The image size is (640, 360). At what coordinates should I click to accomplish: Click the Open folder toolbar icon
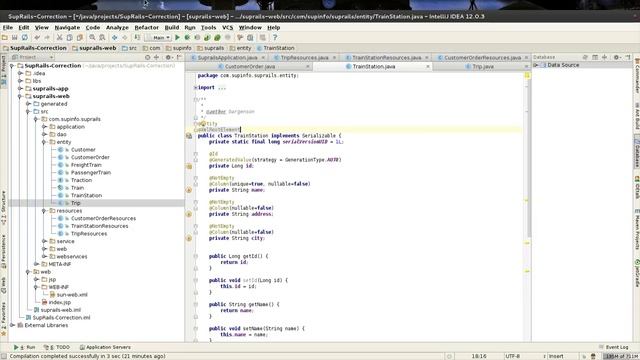(x=4, y=38)
